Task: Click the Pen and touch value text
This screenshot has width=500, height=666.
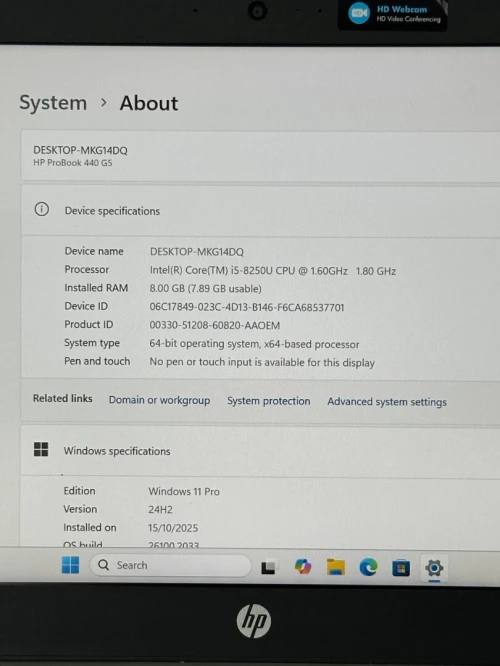Action: click(x=262, y=362)
